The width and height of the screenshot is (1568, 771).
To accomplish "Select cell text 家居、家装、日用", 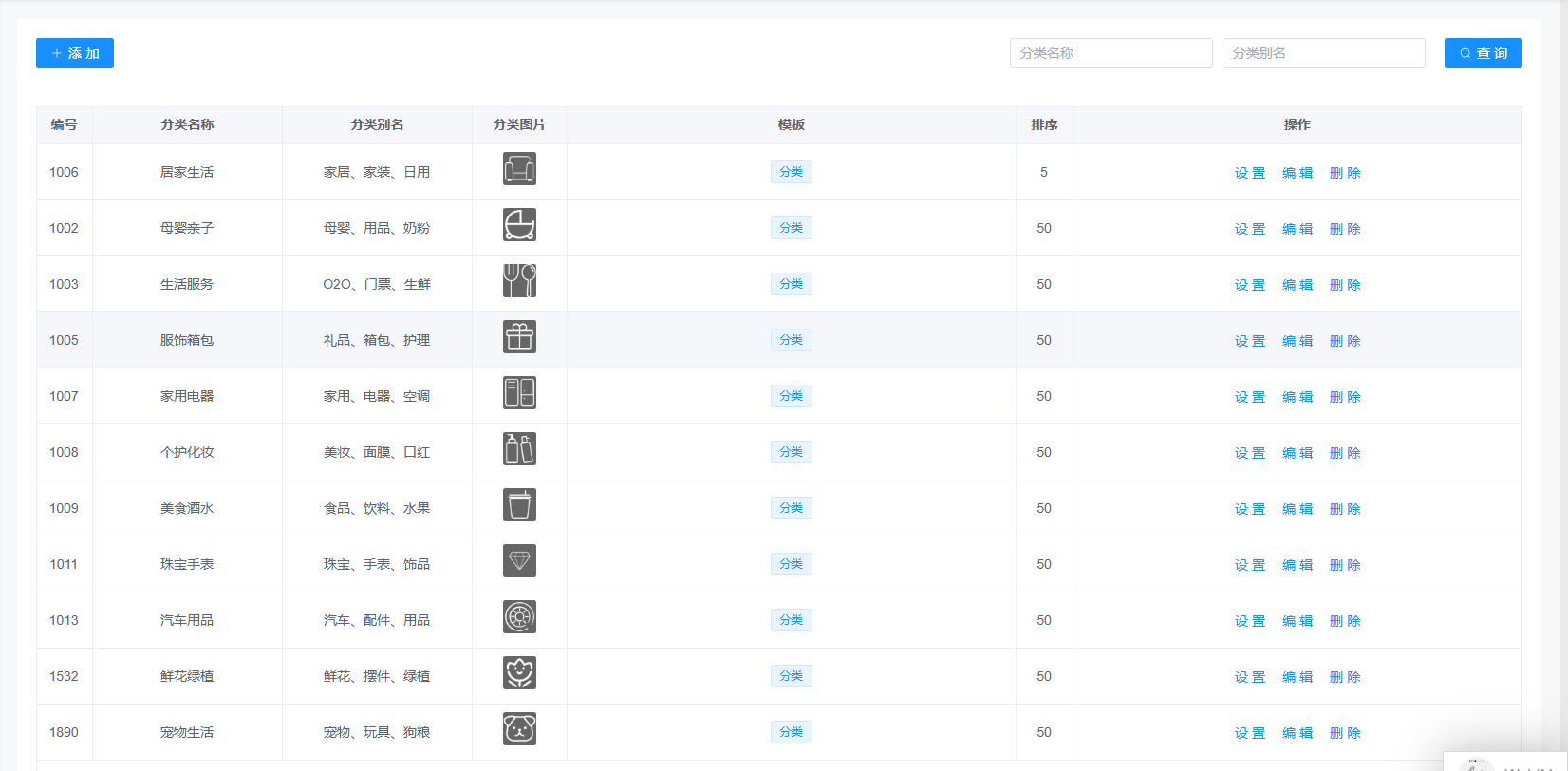I will [x=377, y=172].
